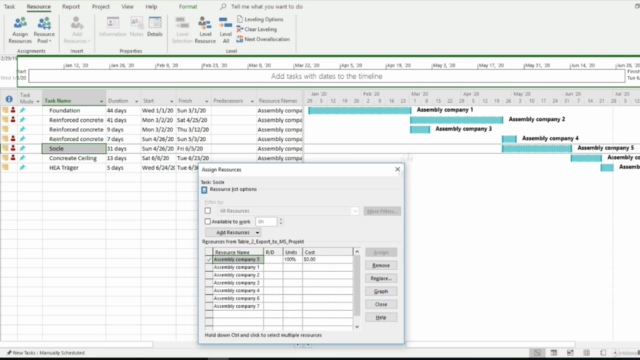Click the Replace... button
This screenshot has width=640, height=360.
tap(381, 278)
